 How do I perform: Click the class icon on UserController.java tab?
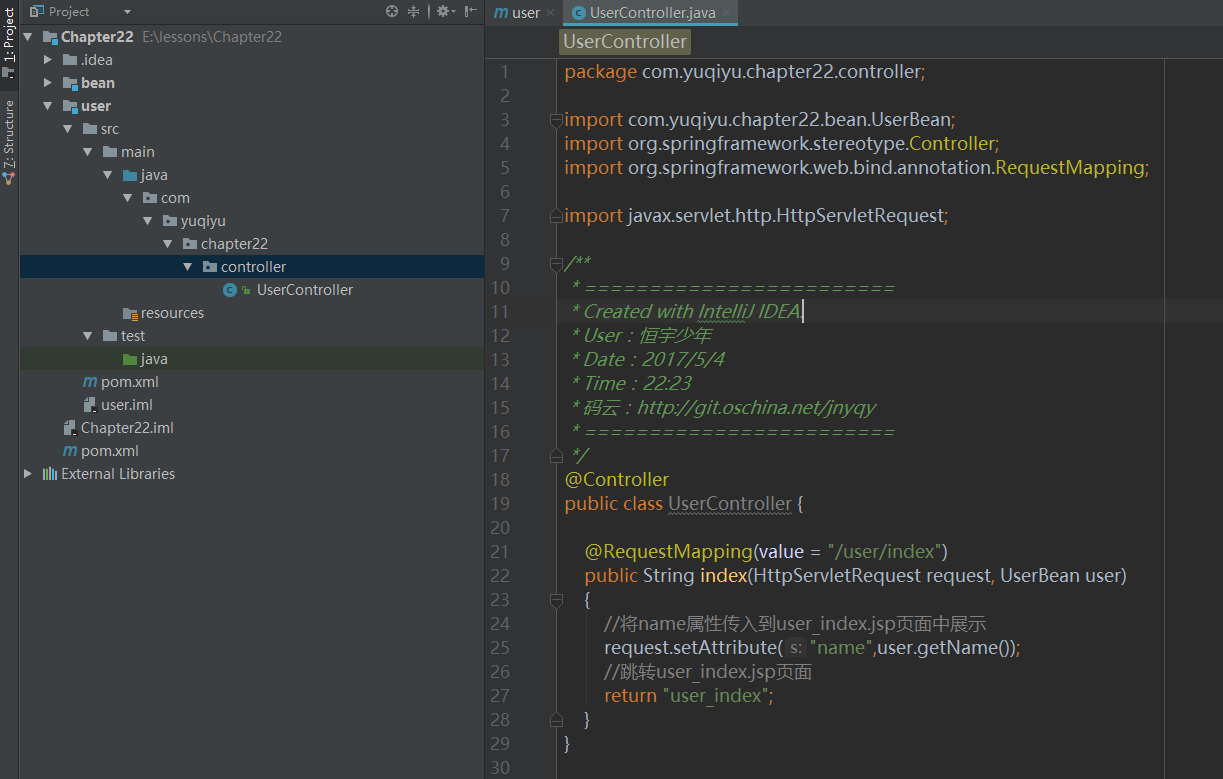[x=578, y=13]
